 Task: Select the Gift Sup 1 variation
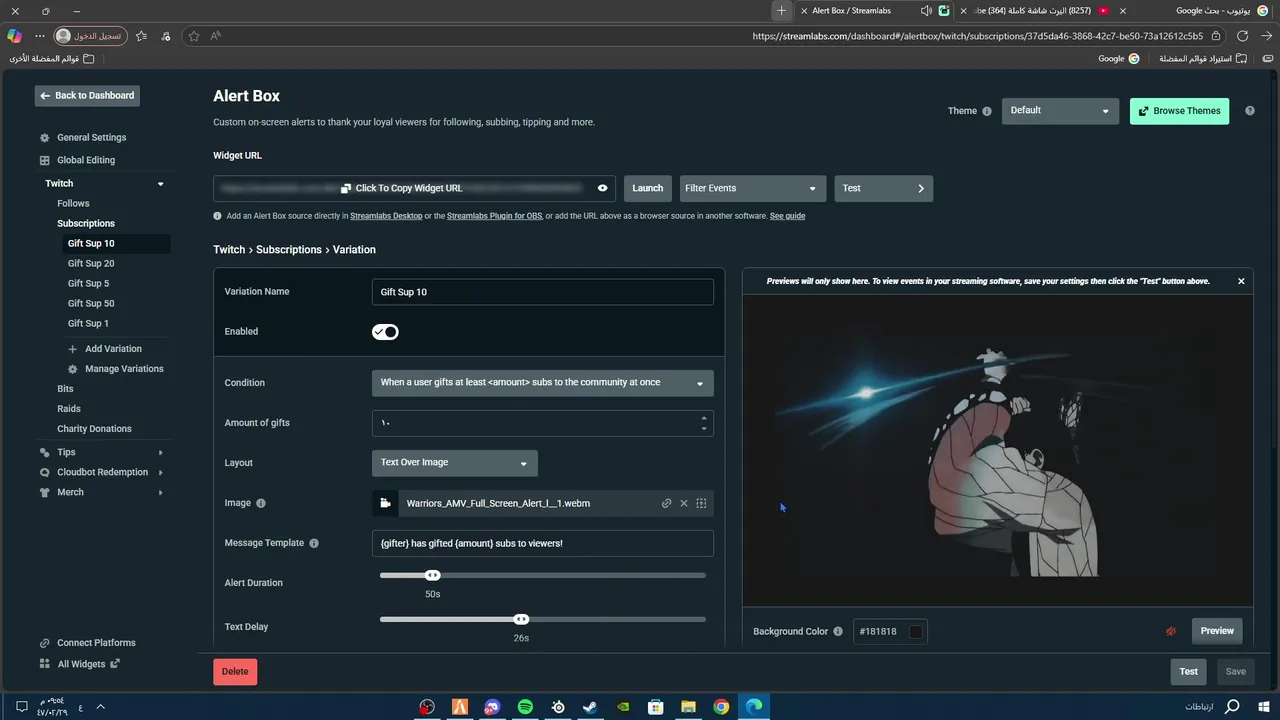tap(88, 324)
